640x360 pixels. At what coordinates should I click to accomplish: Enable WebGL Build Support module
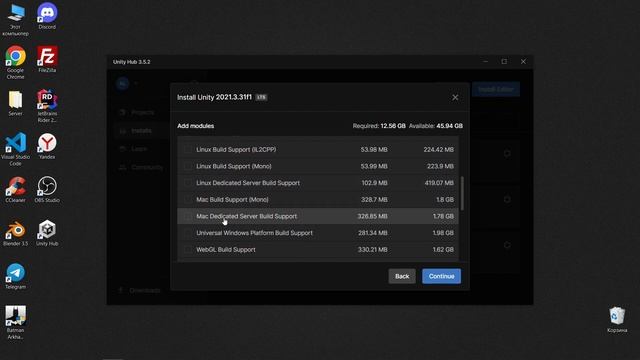(188, 249)
